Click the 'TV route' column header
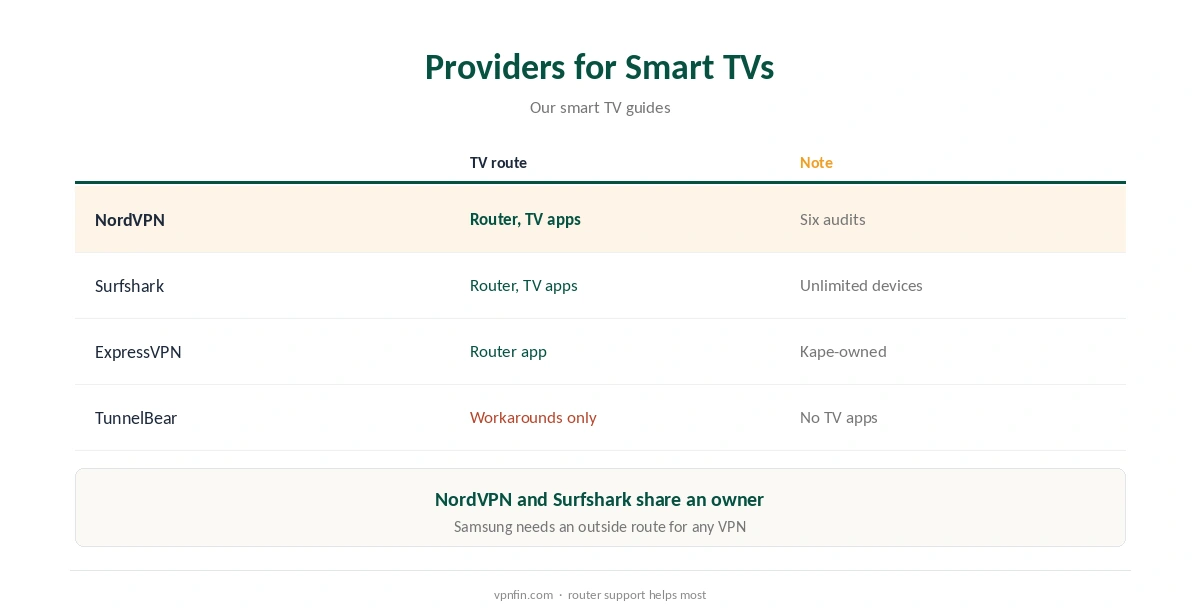 (498, 163)
